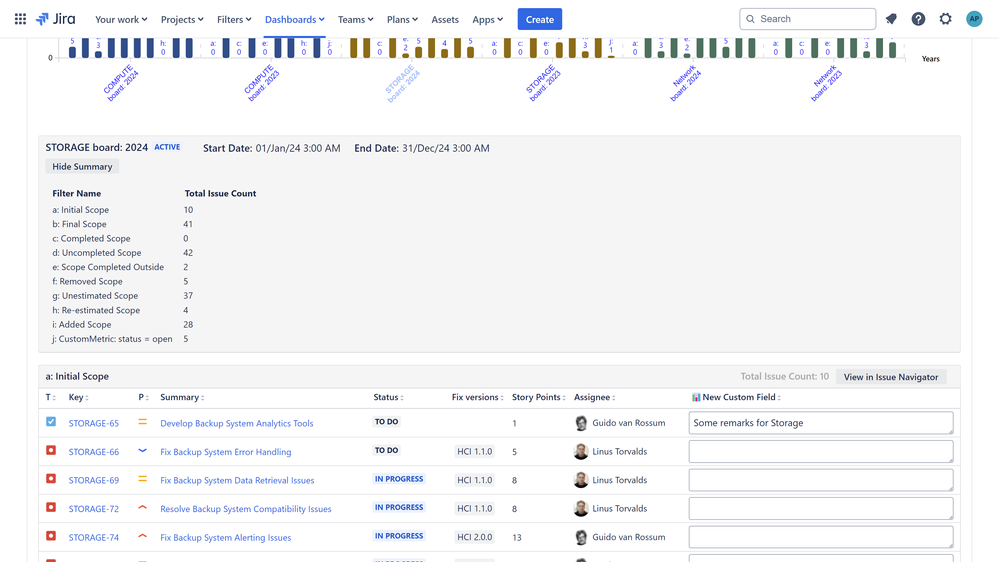The height and width of the screenshot is (562, 999).
Task: Open the Assets menu item
Action: point(445,20)
